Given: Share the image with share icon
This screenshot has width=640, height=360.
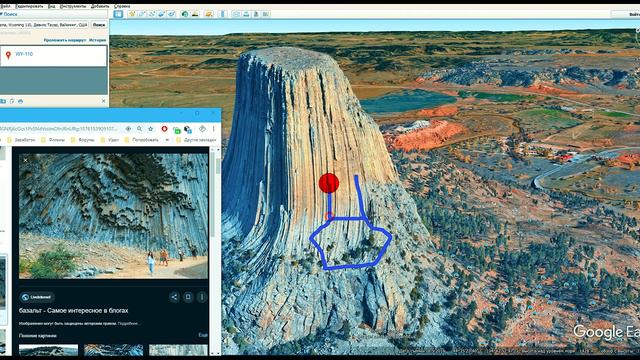Looking at the screenshot, I should point(174,297).
